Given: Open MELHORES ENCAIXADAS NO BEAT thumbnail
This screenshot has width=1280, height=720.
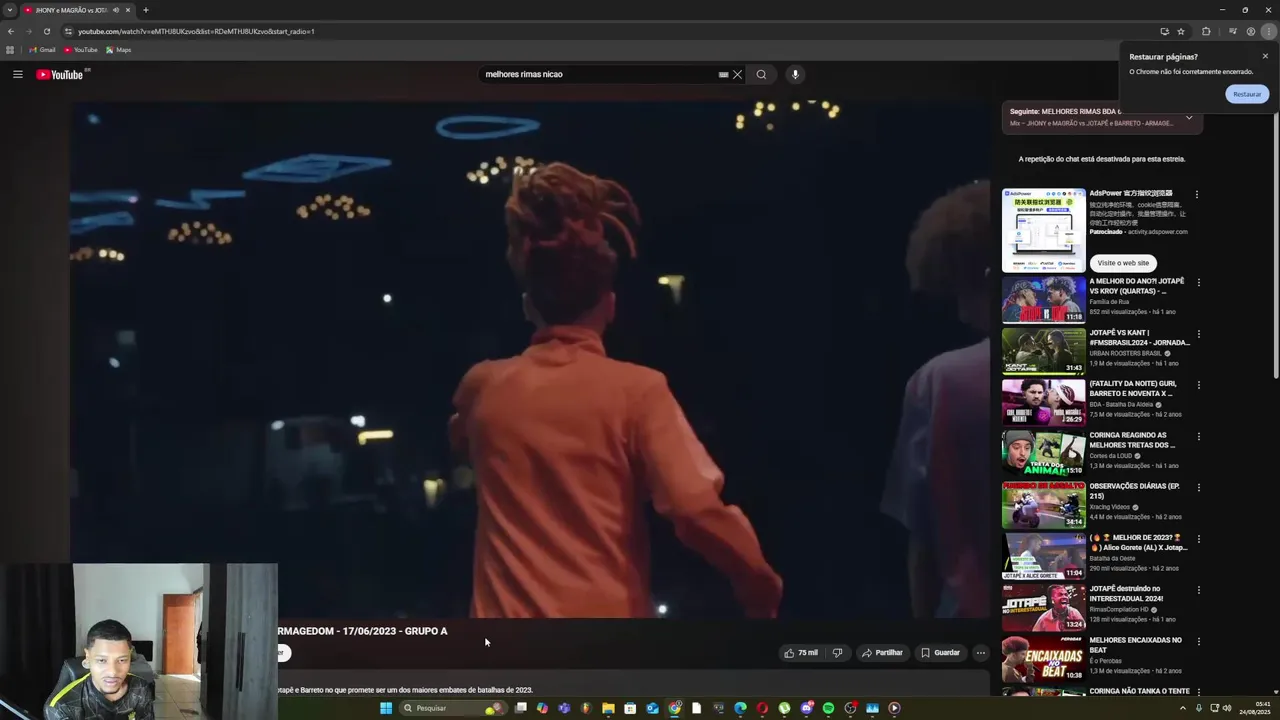Looking at the screenshot, I should click(1043, 659).
